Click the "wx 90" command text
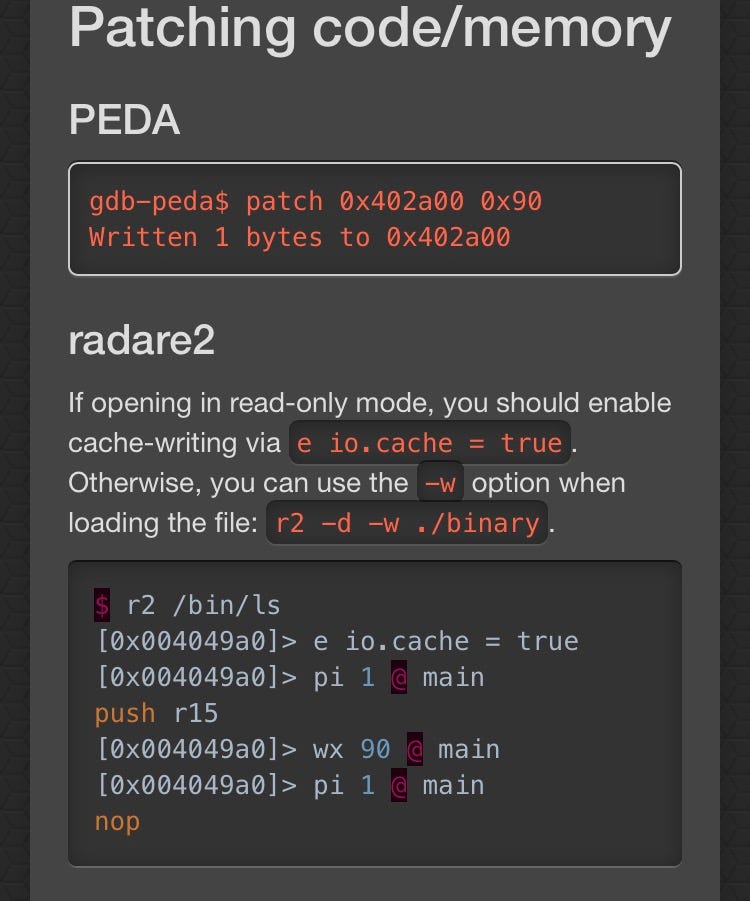 tap(350, 749)
